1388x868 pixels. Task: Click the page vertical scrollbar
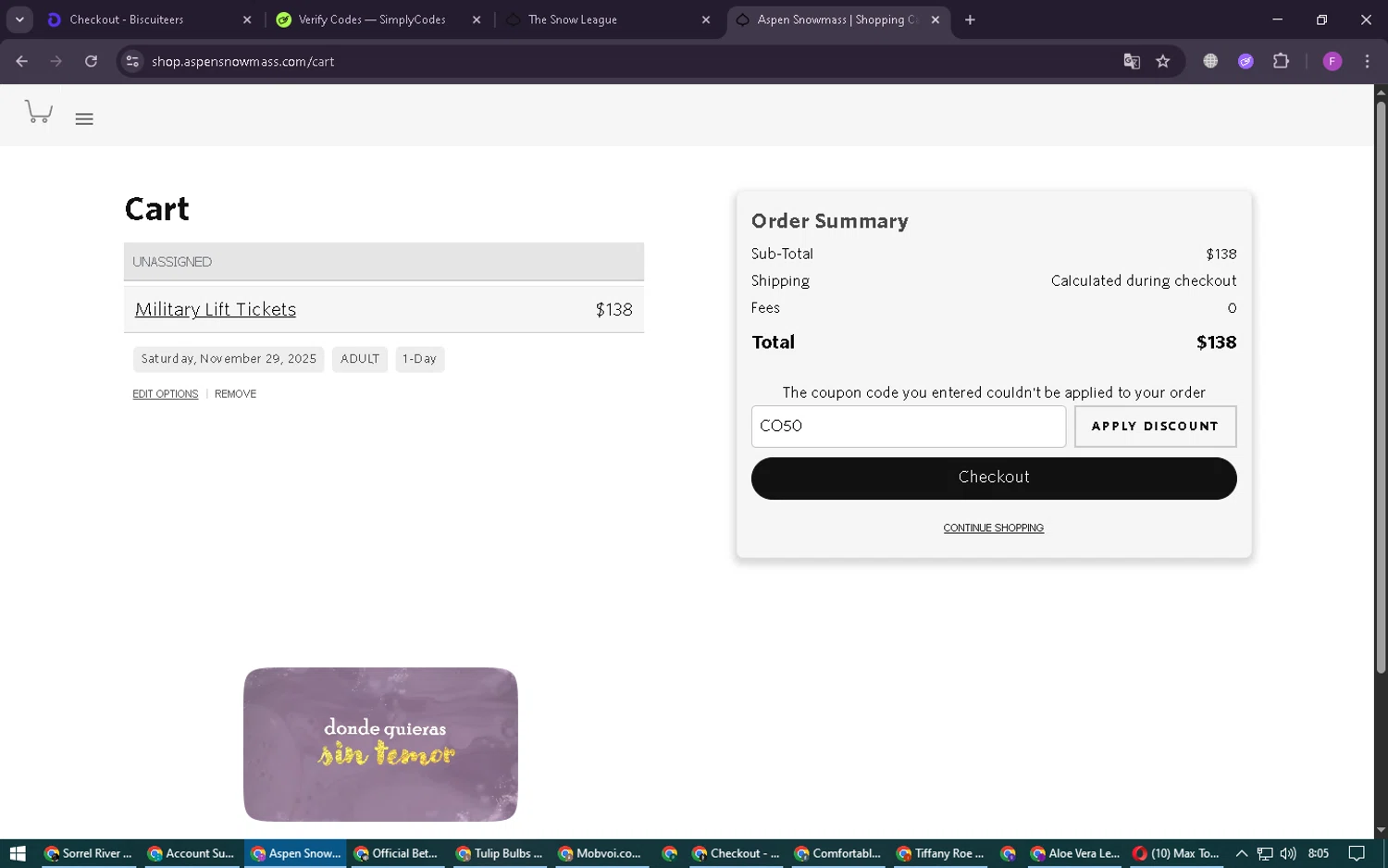1381,389
